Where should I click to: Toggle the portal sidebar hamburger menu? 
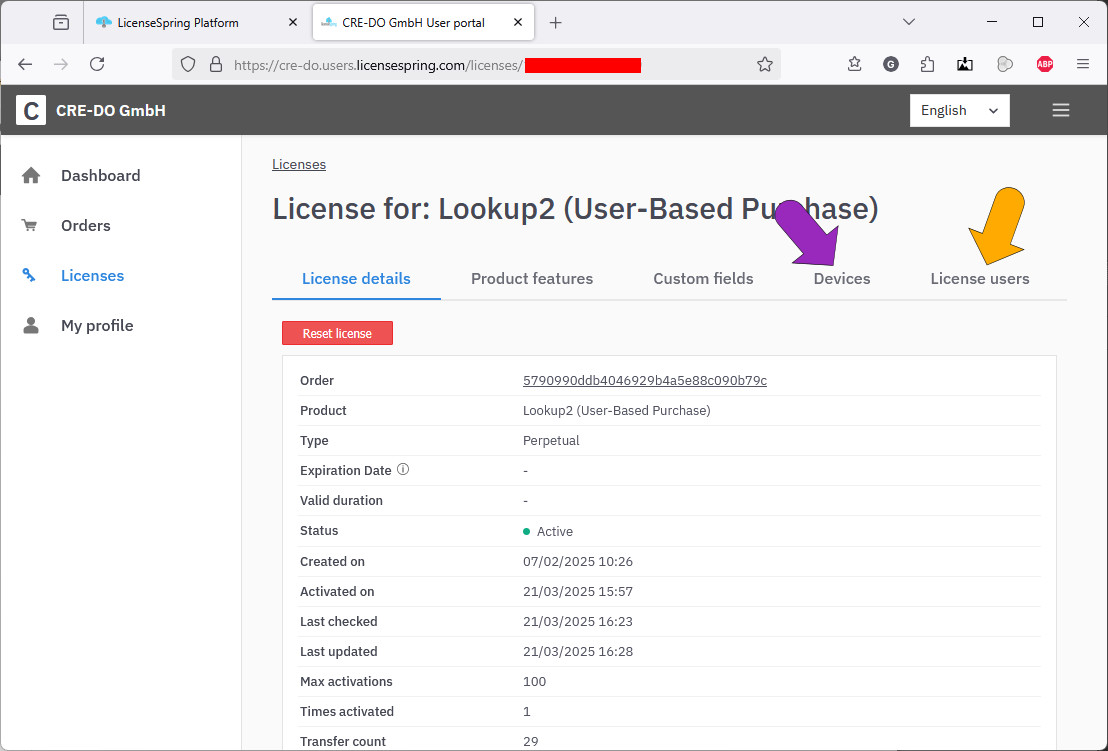point(1060,110)
